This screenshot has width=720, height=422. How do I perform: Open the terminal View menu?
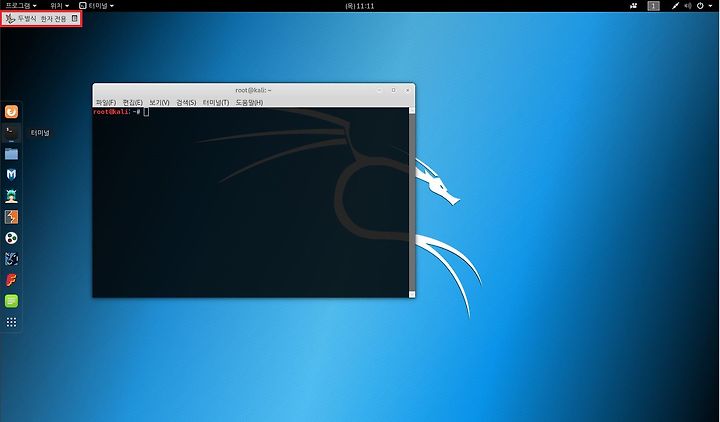pos(159,102)
